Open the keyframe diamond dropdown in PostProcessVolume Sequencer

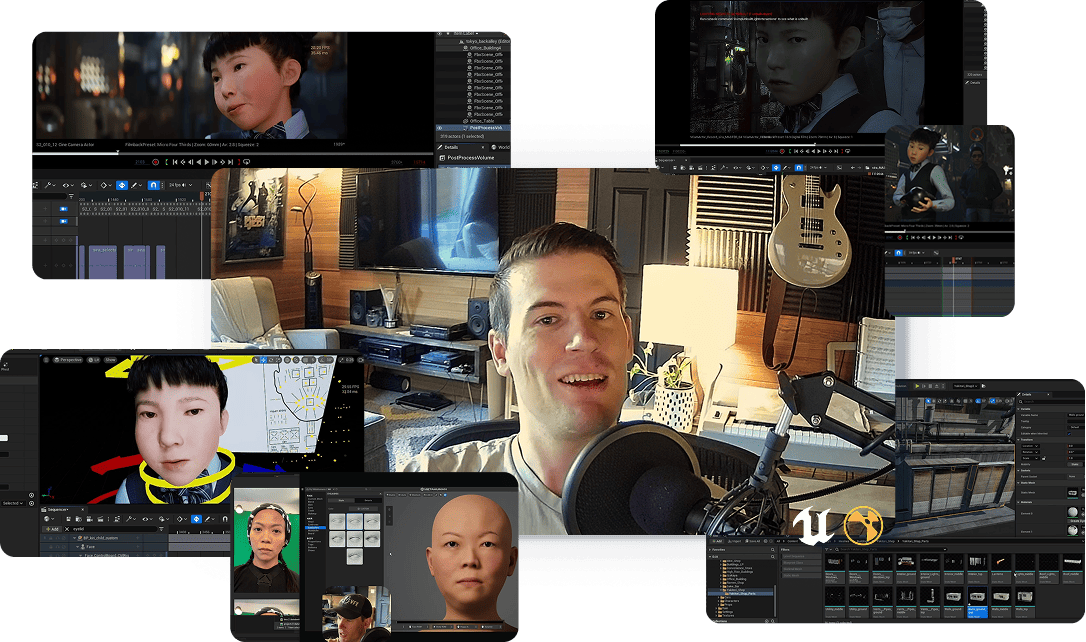(106, 185)
